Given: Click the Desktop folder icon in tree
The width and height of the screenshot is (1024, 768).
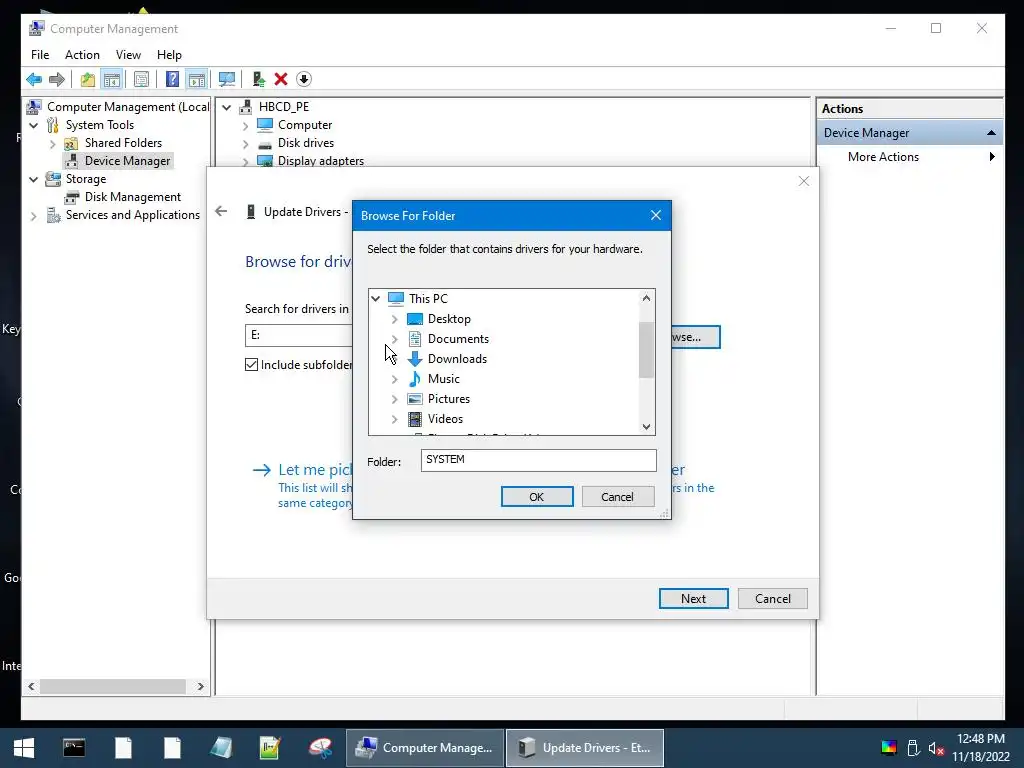Looking at the screenshot, I should [415, 319].
